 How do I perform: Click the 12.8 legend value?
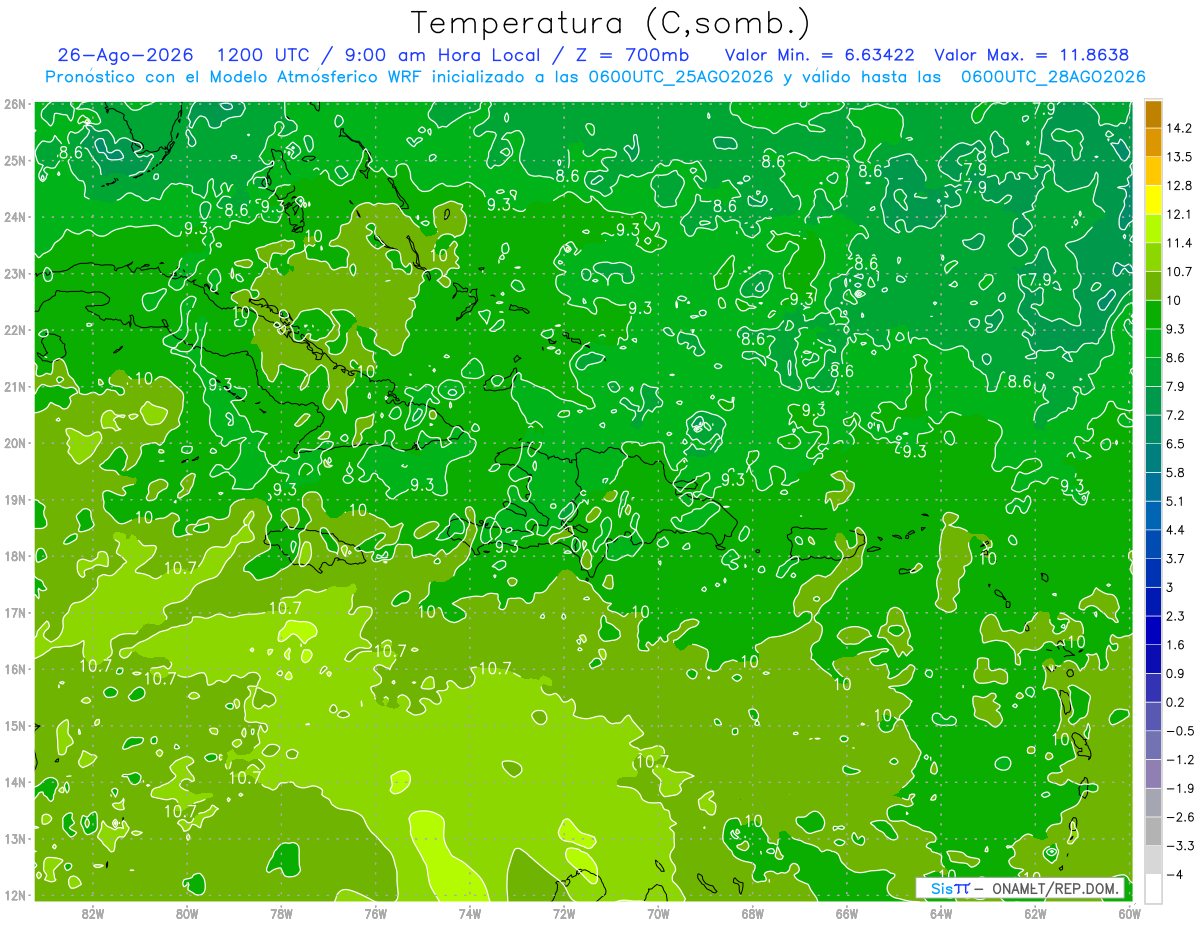1179,186
